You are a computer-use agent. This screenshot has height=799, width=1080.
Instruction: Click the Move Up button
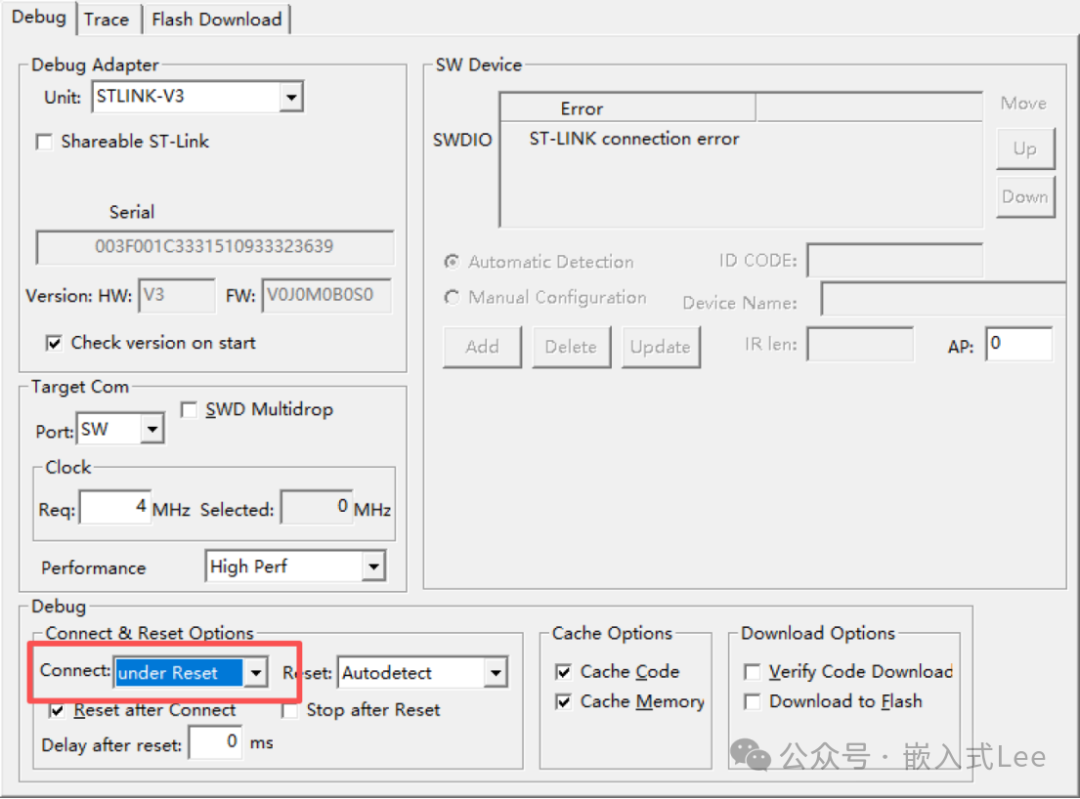pos(1025,149)
